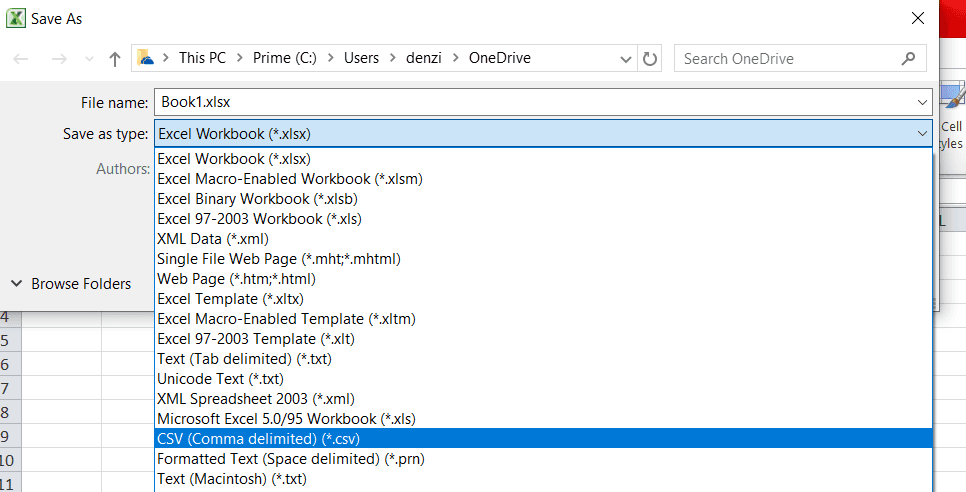Select OneDrive in the address path
Screen dimensions: 966x492
[500, 58]
